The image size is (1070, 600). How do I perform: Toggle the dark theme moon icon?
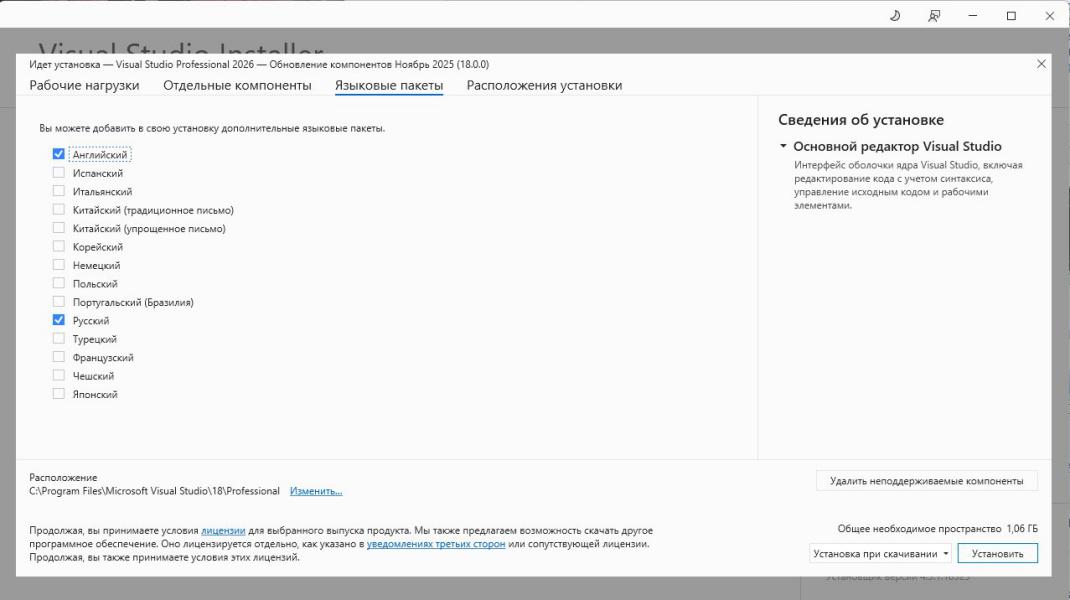[x=895, y=16]
